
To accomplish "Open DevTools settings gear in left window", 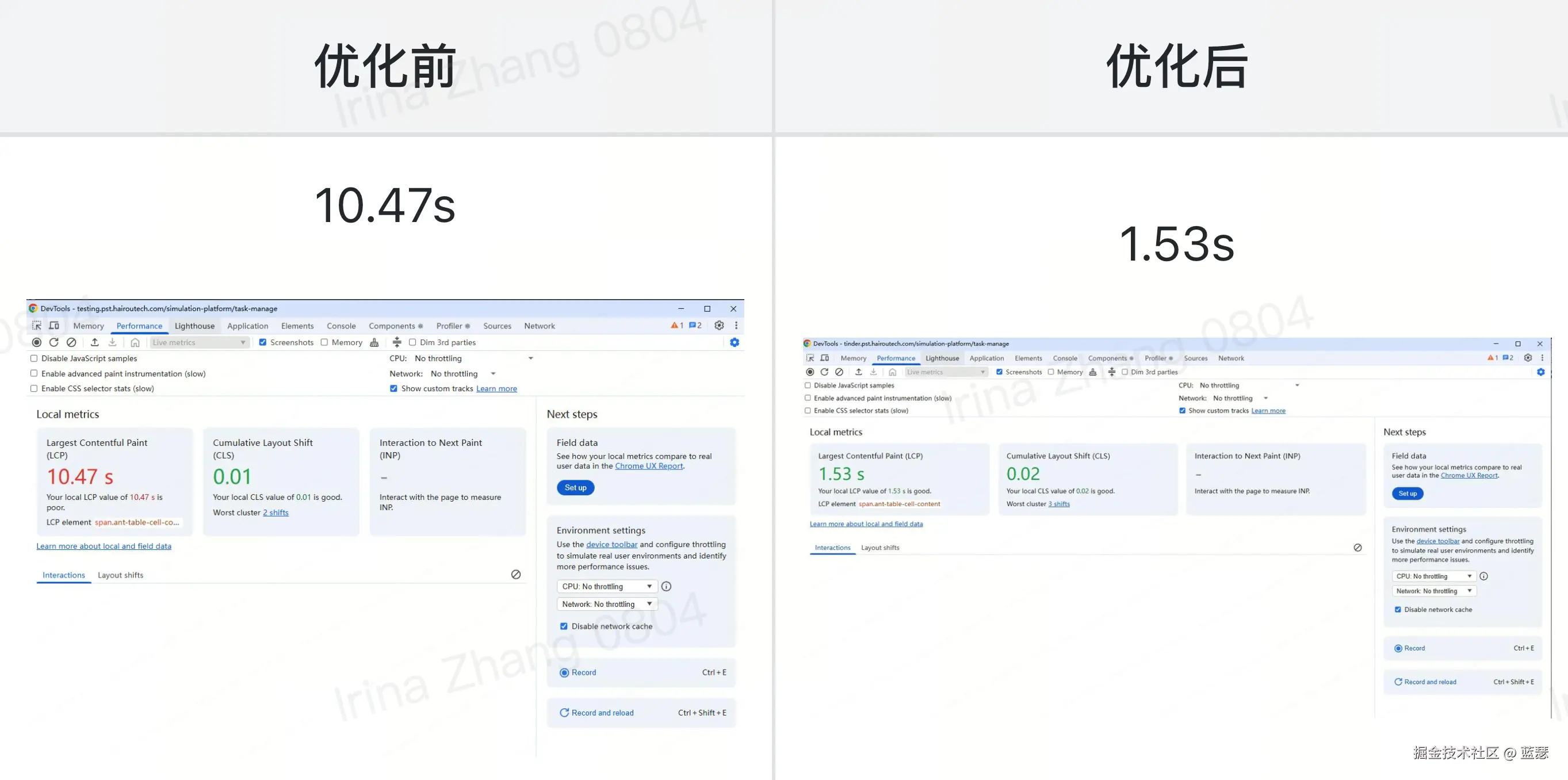I will [719, 326].
